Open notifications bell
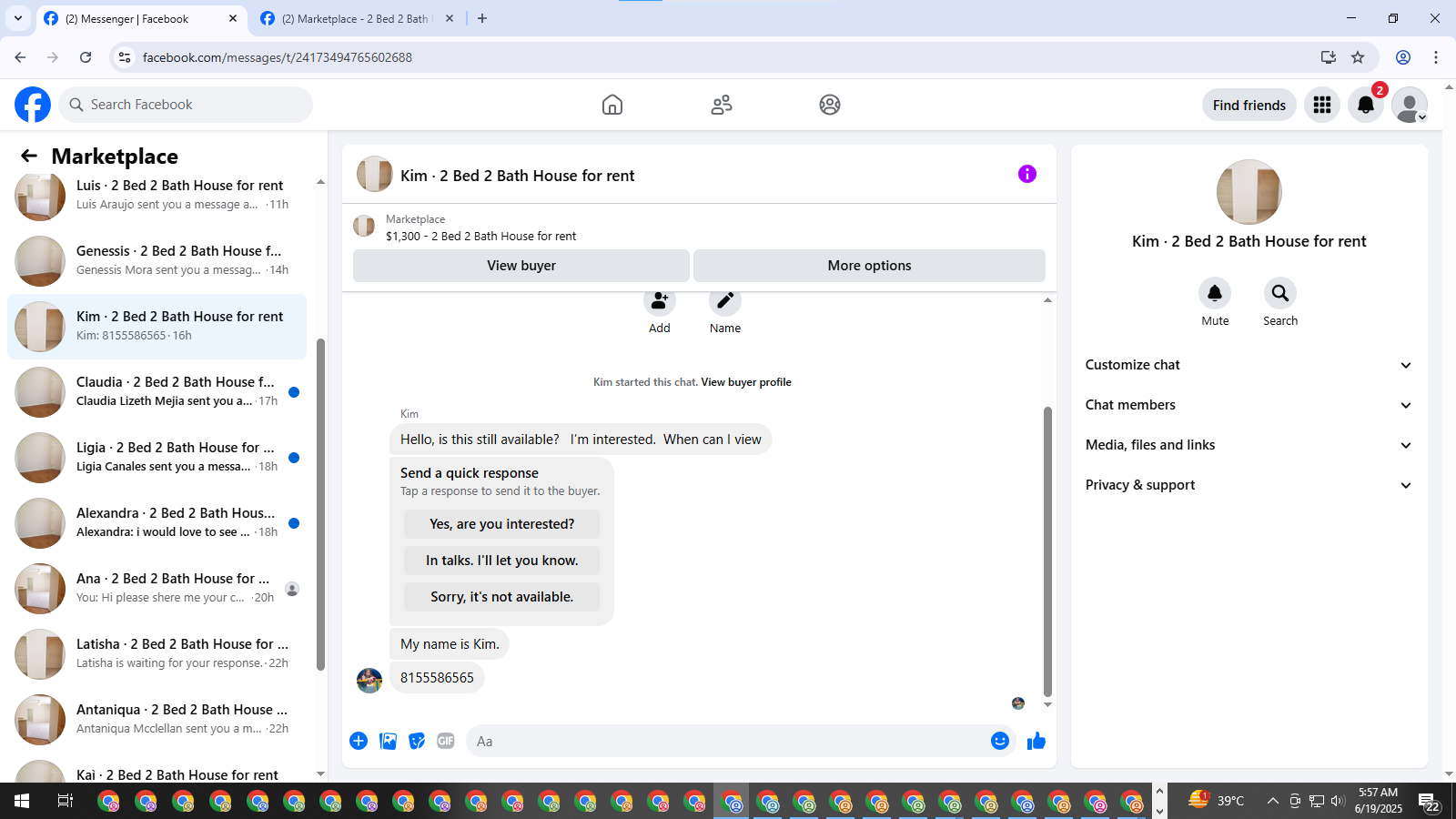The width and height of the screenshot is (1456, 819). (1366, 105)
